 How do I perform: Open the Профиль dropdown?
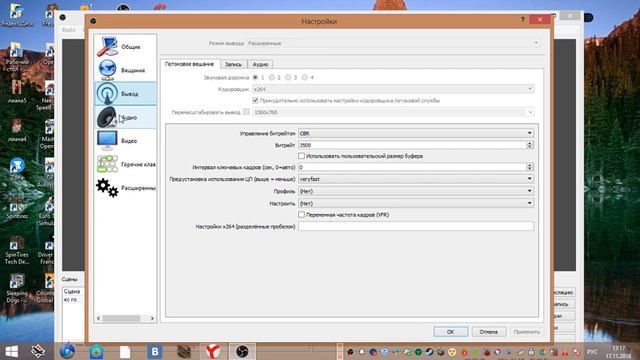(416, 191)
